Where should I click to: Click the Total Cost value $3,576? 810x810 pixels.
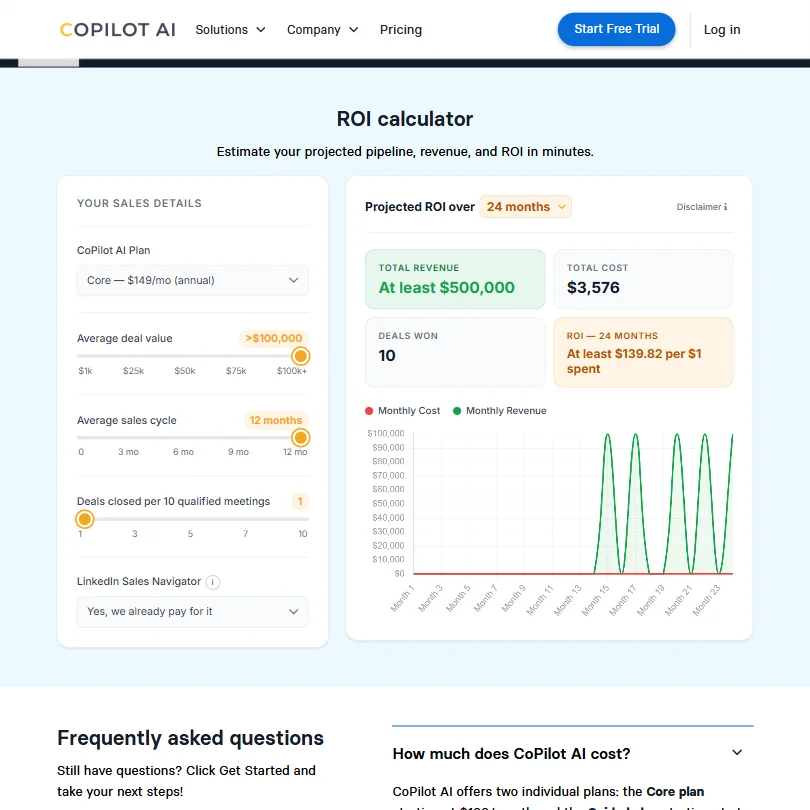pos(593,287)
